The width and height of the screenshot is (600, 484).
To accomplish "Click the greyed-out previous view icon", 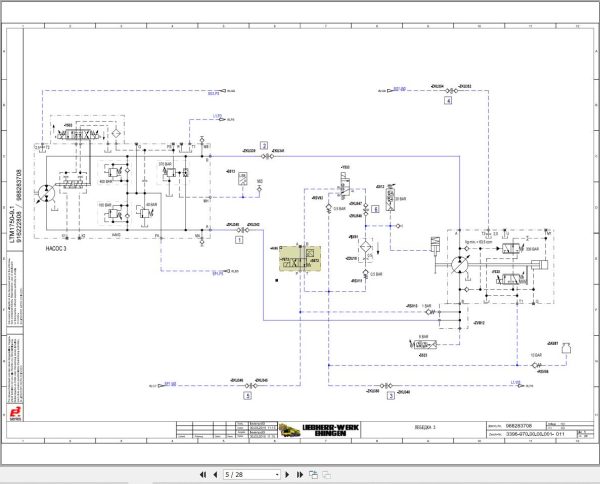I will click(326, 475).
